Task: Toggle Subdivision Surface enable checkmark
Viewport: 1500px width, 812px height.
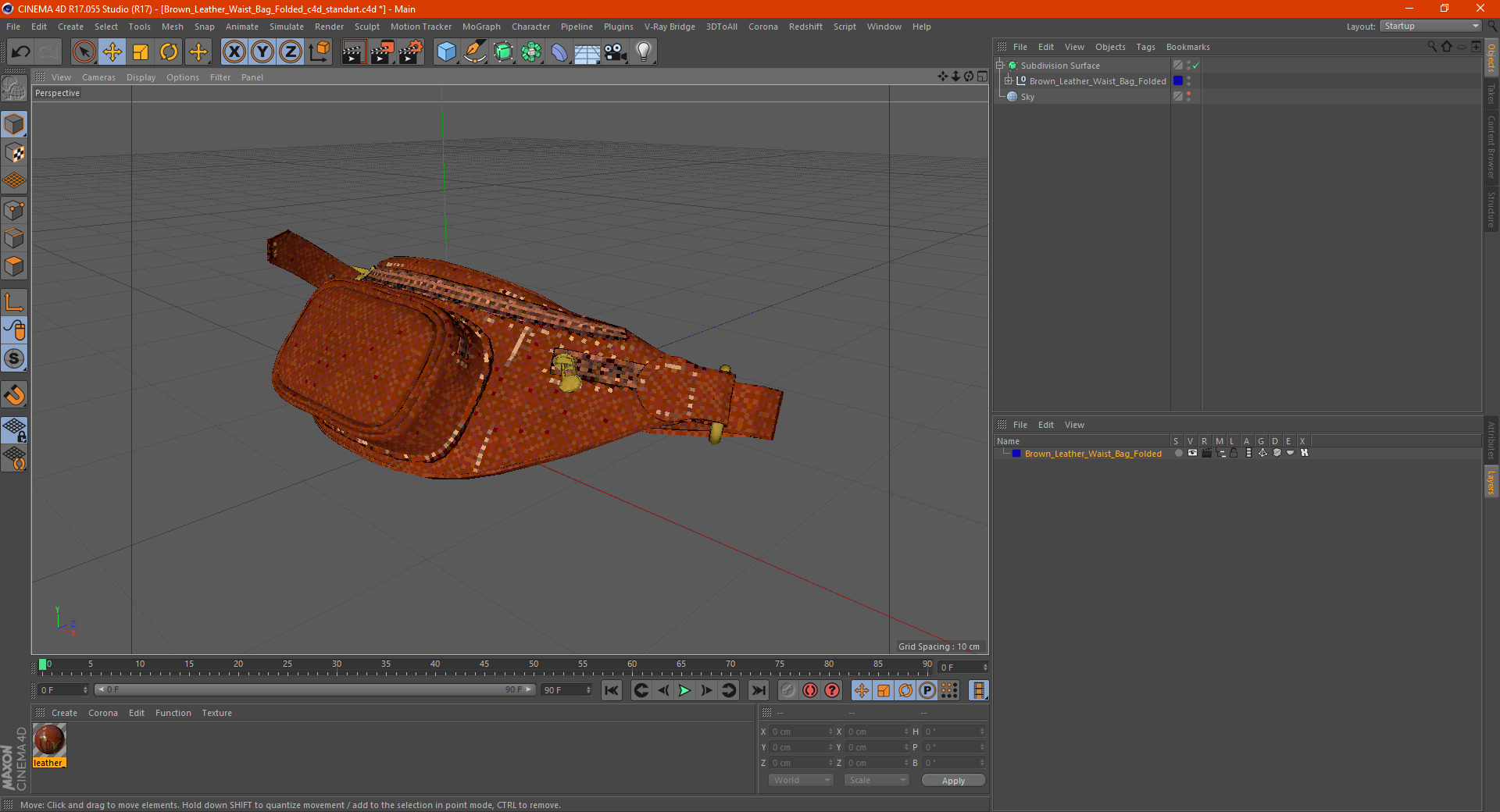Action: click(1195, 66)
